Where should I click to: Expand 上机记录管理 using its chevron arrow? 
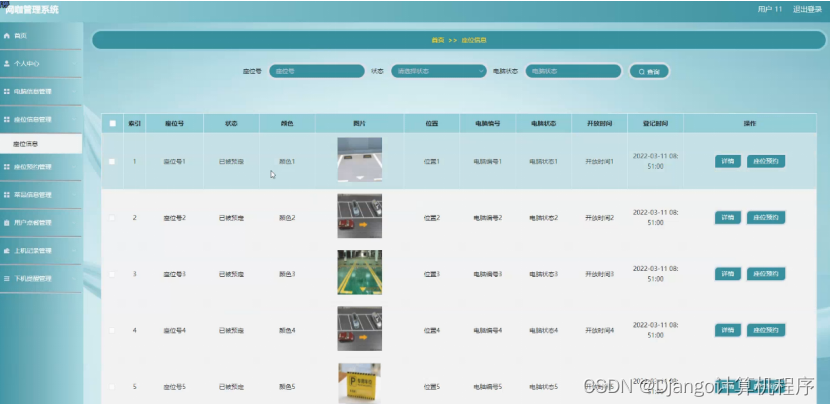point(74,251)
